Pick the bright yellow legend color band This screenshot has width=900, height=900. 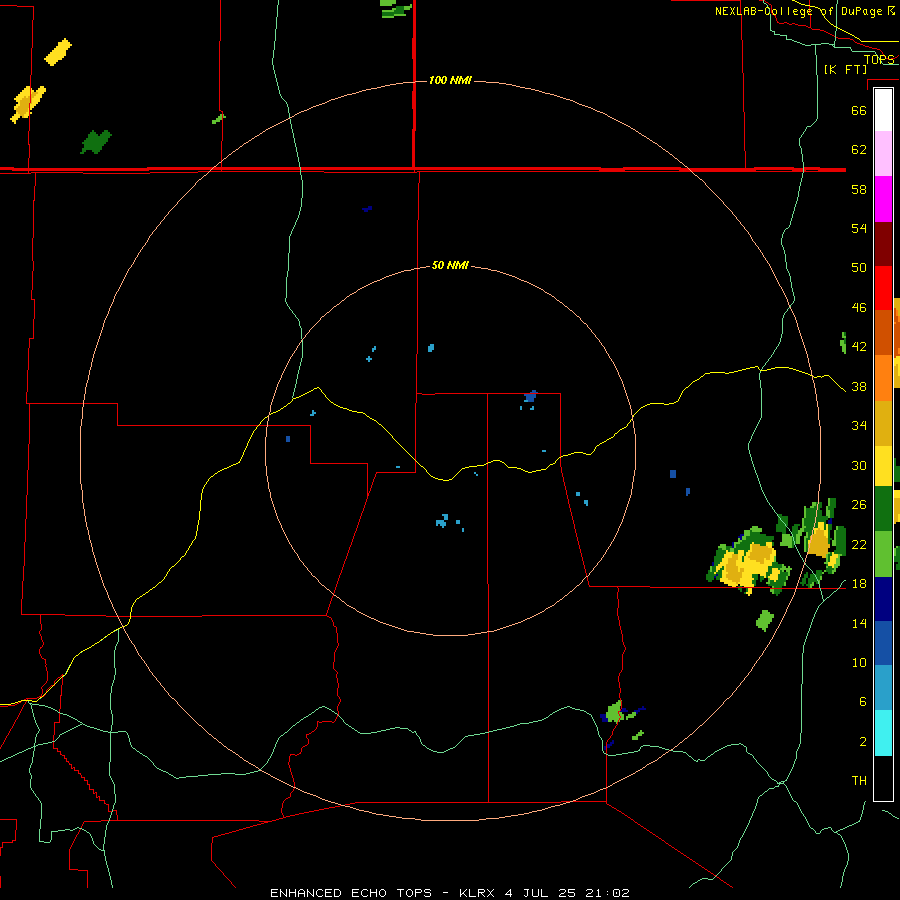pos(883,466)
